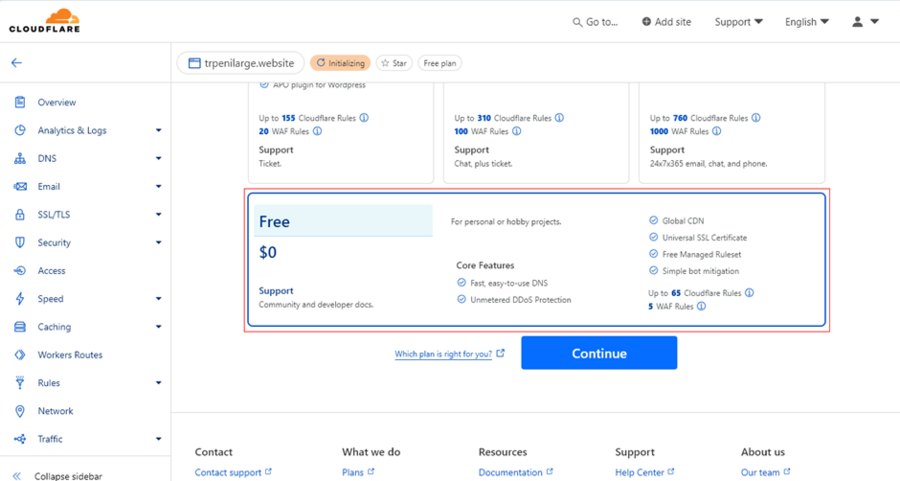Open the Support menu in header
The height and width of the screenshot is (481, 900).
click(739, 22)
